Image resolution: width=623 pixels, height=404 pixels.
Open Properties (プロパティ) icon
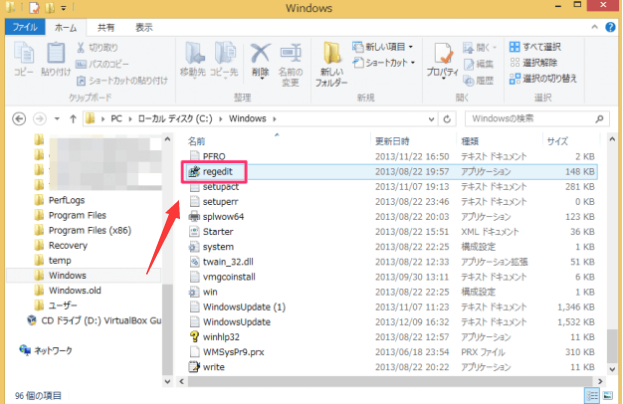(x=443, y=60)
